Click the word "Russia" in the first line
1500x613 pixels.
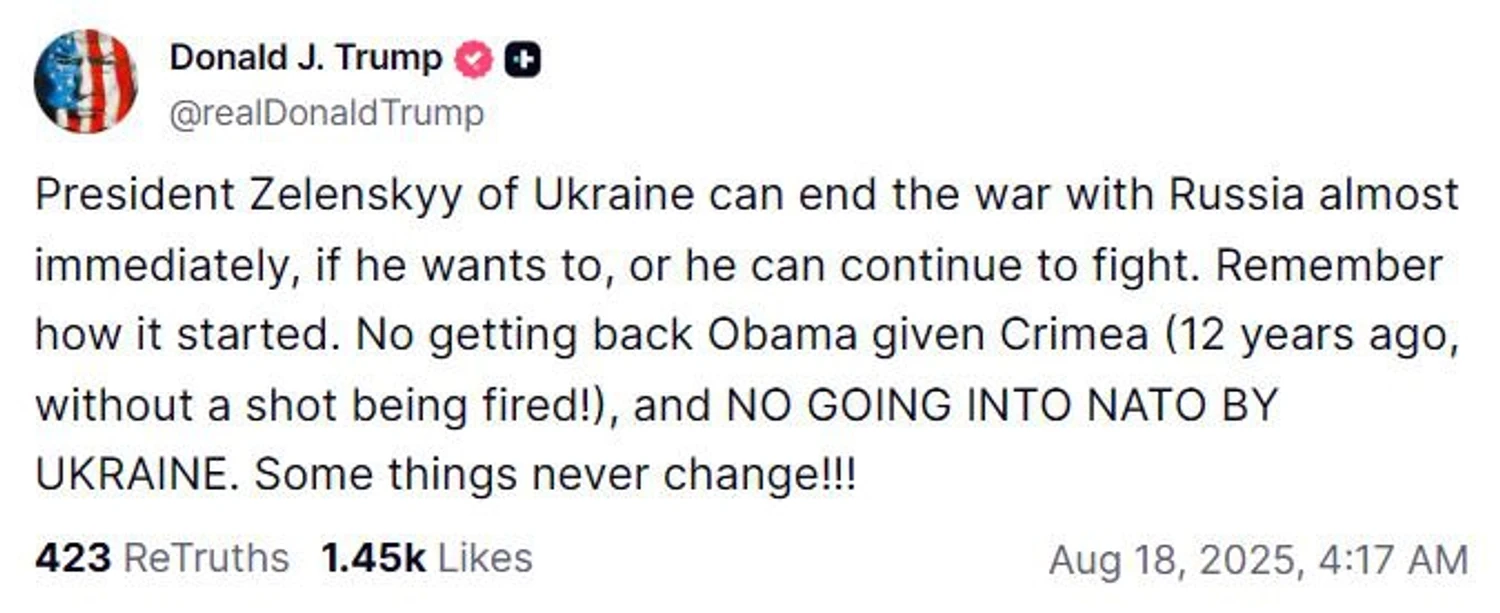click(x=1236, y=195)
